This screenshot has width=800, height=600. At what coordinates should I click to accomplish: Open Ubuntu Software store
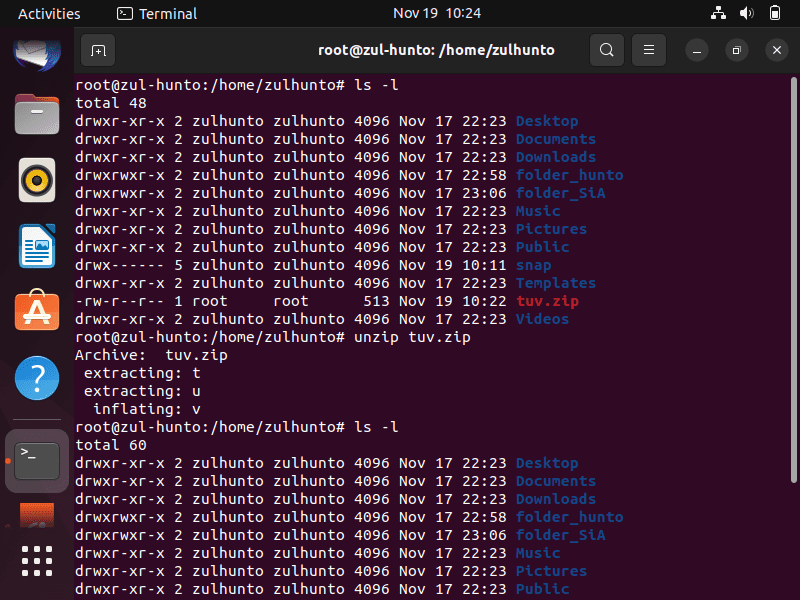click(37, 310)
